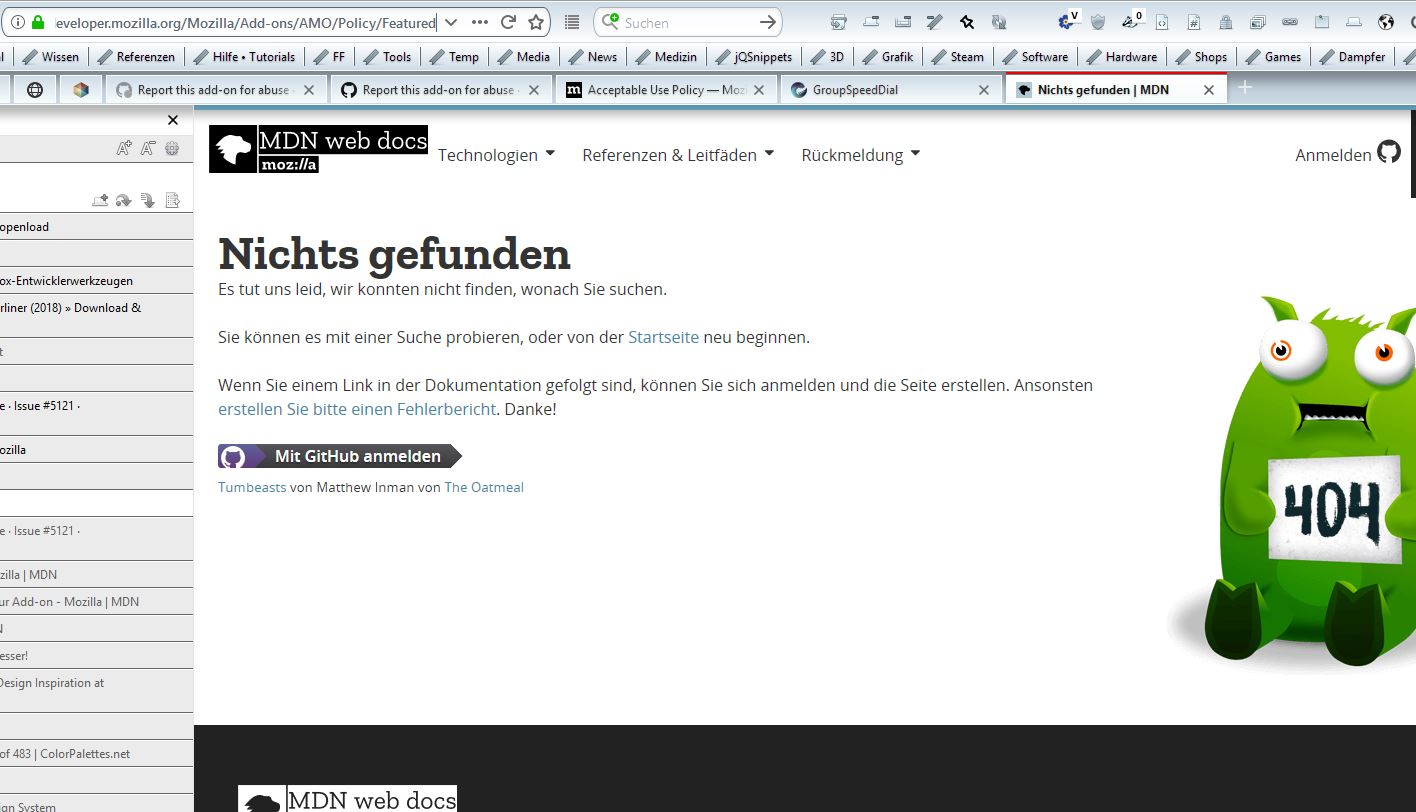The height and width of the screenshot is (812, 1416).
Task: Open the Hardware bookmarks folder
Action: point(1122,57)
